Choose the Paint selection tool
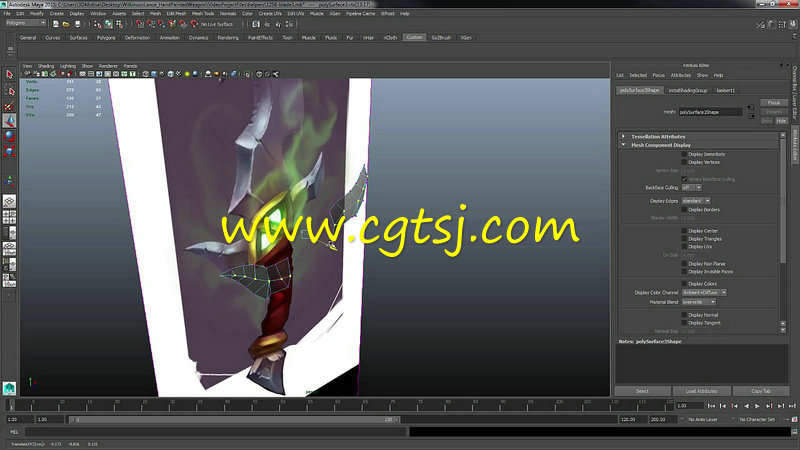The height and width of the screenshot is (450, 800). 9,106
